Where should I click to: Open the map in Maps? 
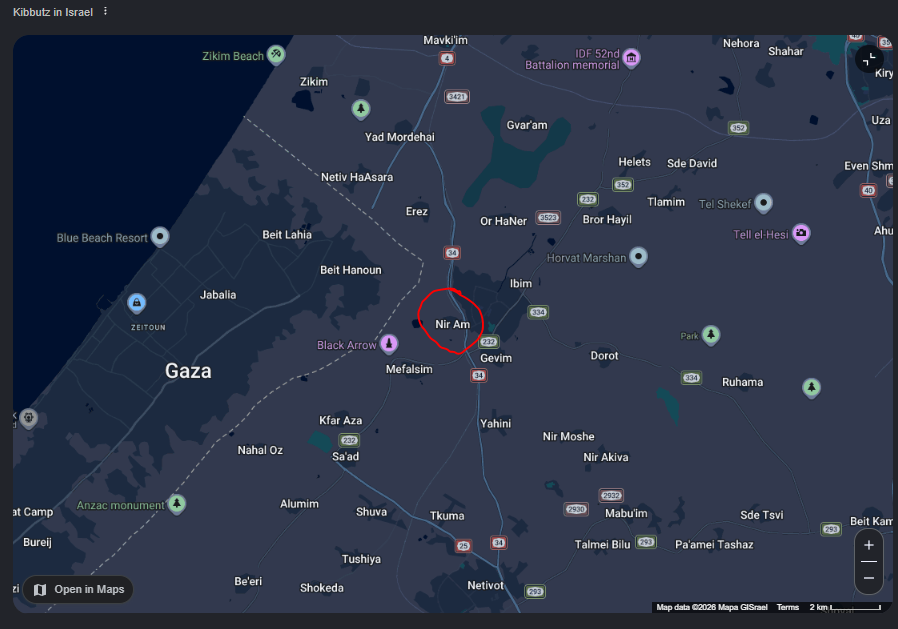tap(78, 589)
